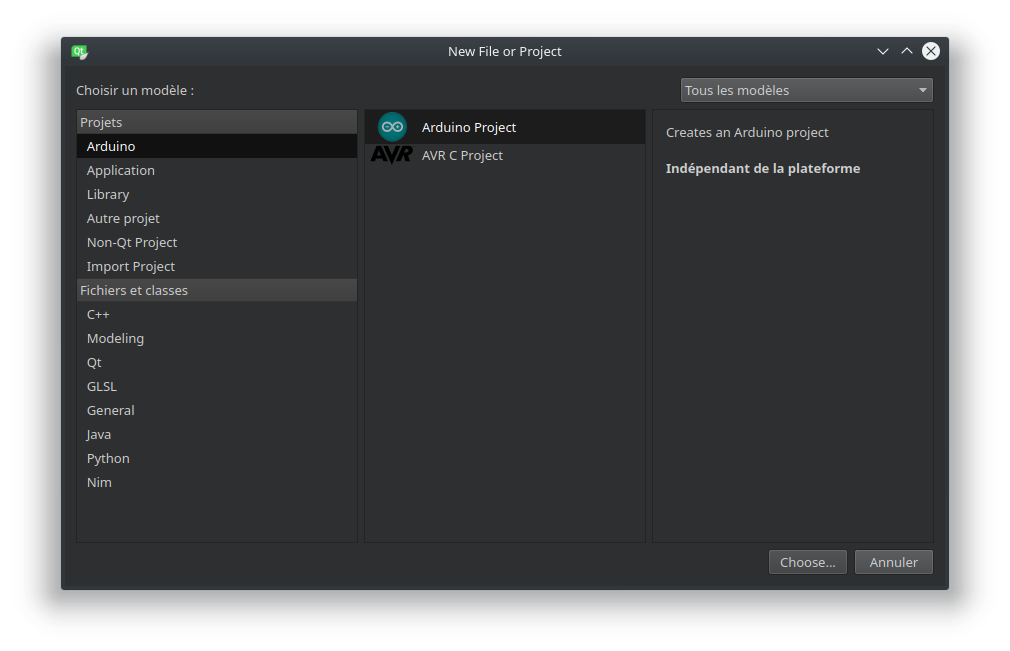Viewport: 1010px width, 651px height.
Task: Click the Choose... button
Action: pyautogui.click(x=808, y=562)
